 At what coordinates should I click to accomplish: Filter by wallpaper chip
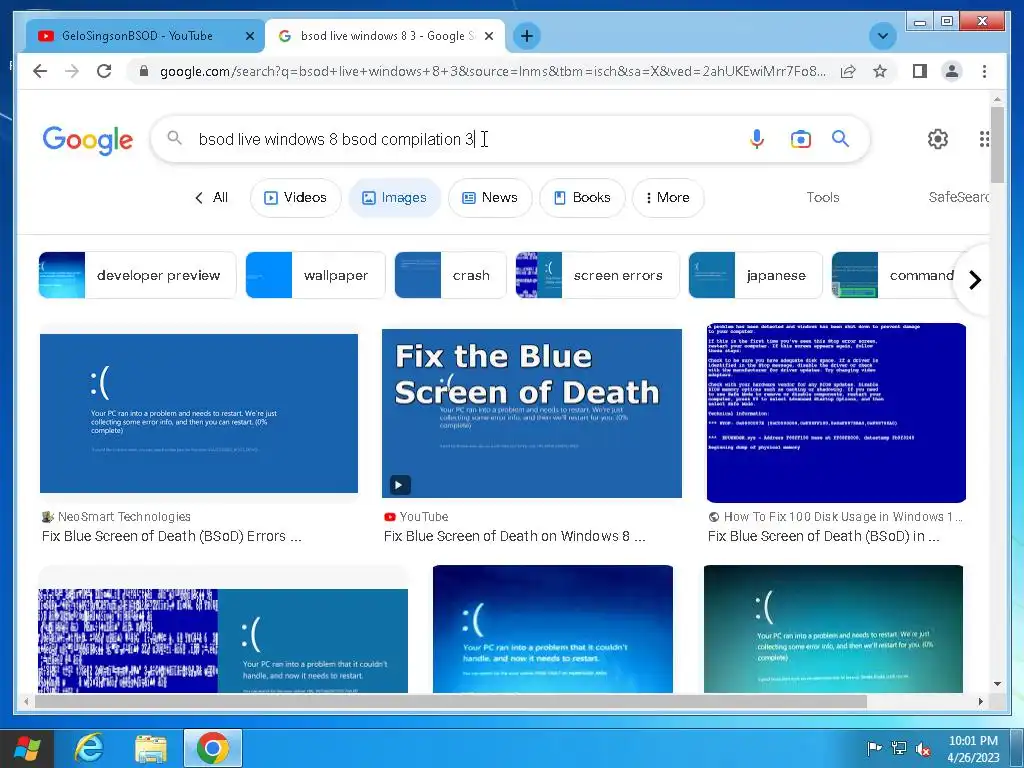pyautogui.click(x=315, y=275)
